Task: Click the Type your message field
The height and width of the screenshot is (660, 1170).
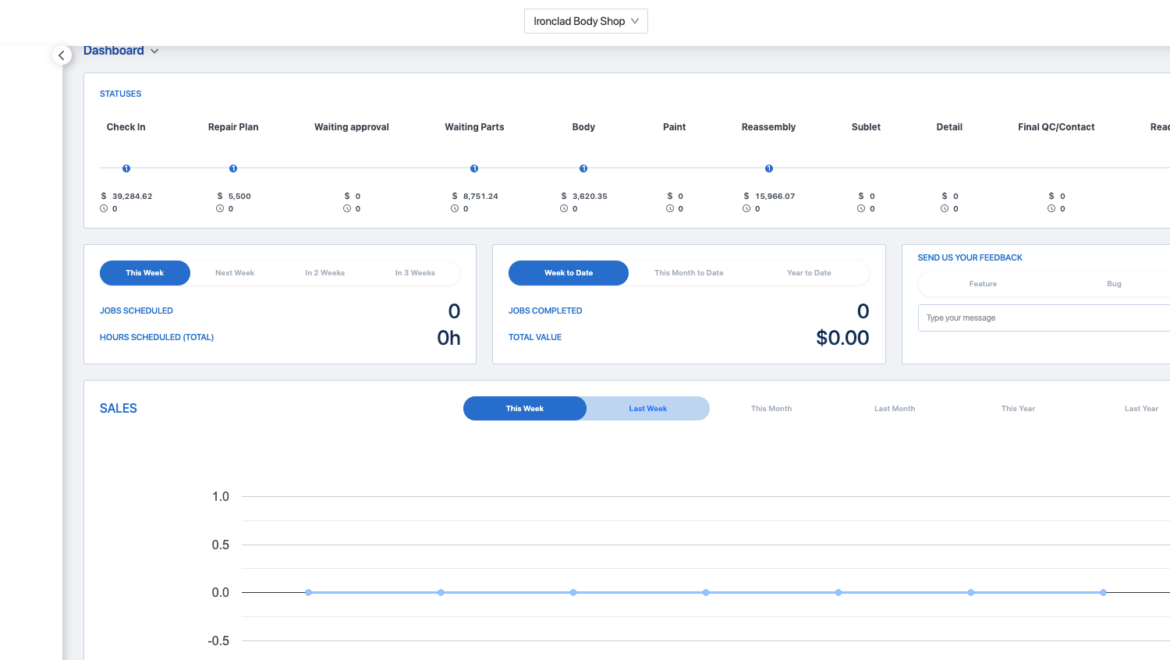Action: (x=1044, y=318)
